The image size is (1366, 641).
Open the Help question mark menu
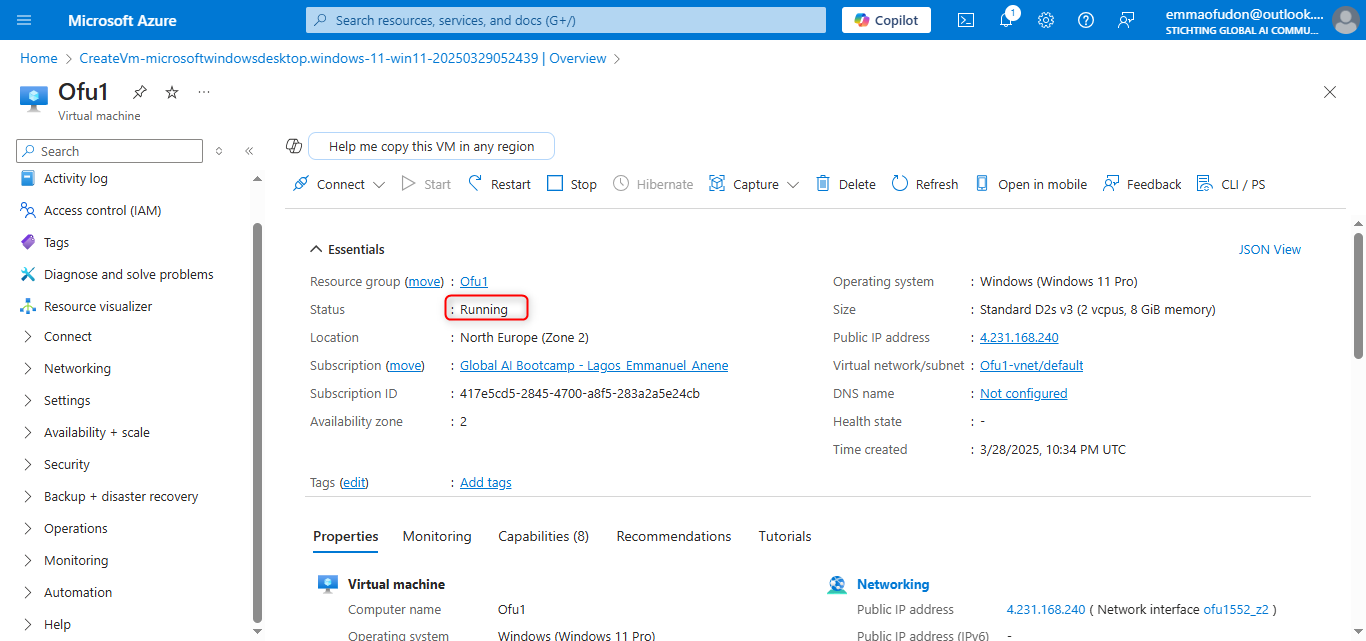click(1086, 20)
